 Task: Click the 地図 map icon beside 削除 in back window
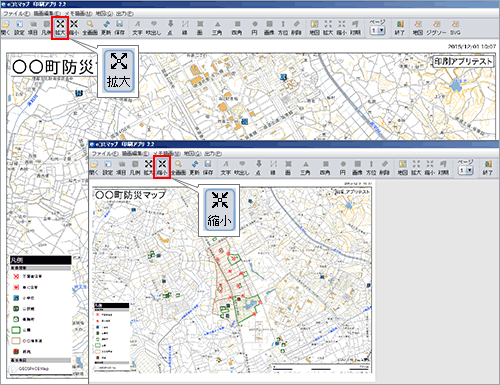click(x=314, y=28)
